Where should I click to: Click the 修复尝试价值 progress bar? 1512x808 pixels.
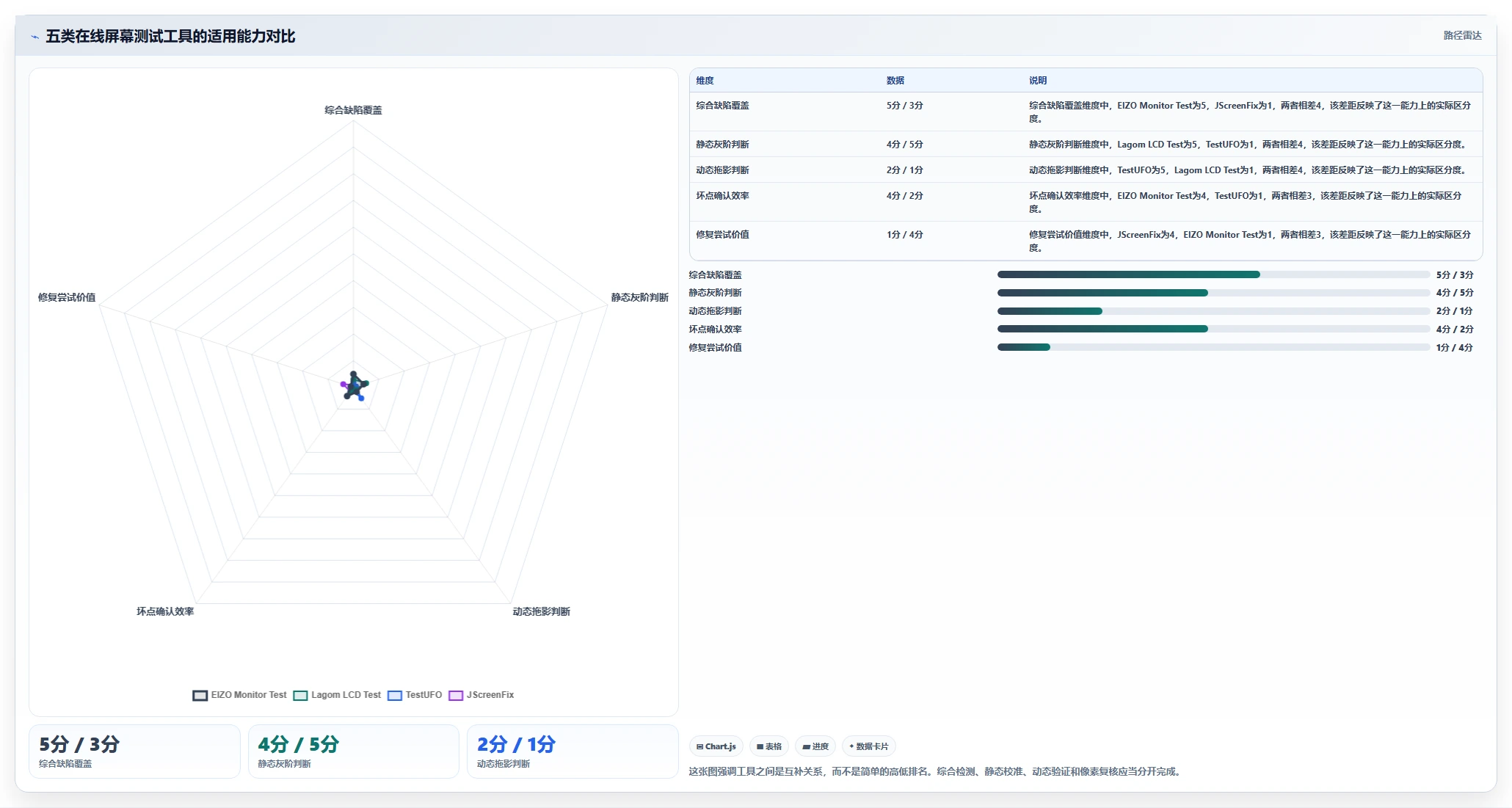1213,347
